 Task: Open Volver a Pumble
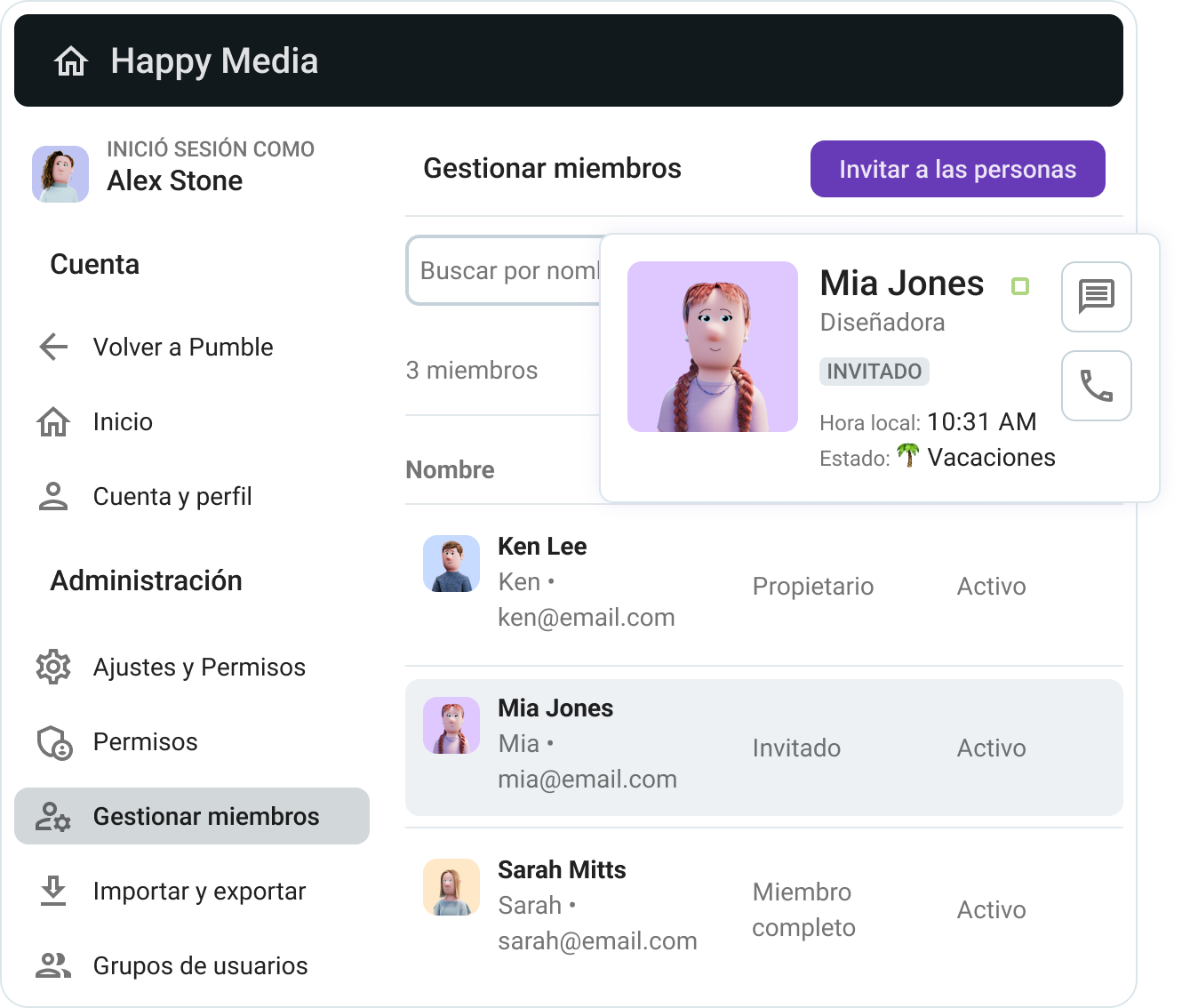pos(182,347)
